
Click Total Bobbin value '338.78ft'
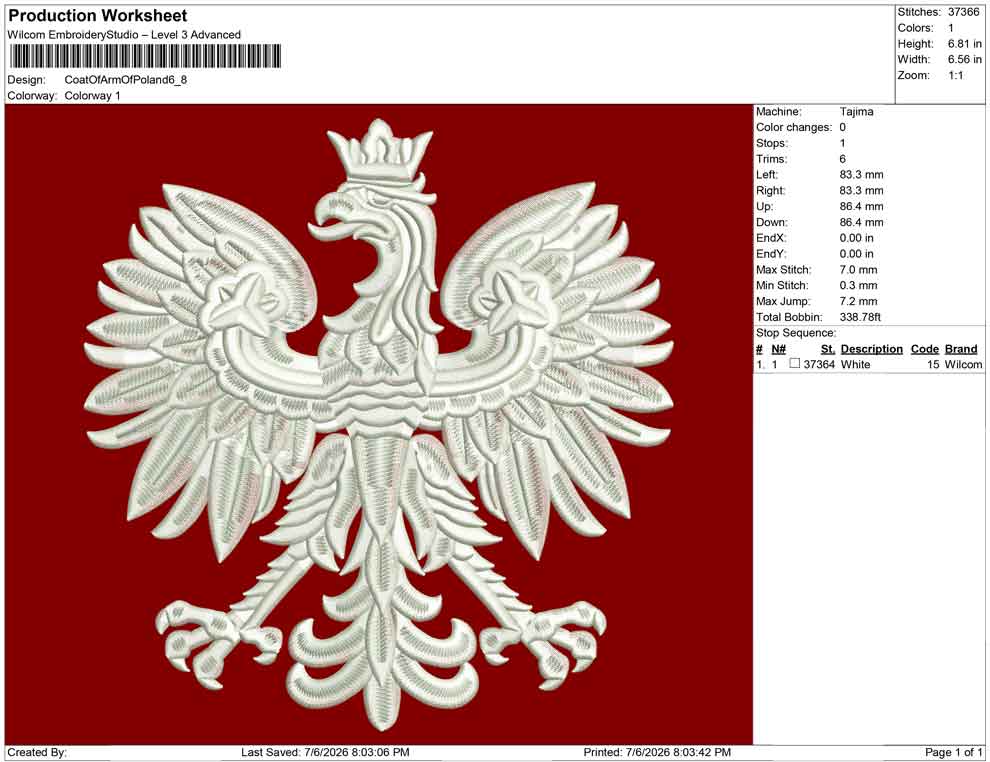[860, 317]
